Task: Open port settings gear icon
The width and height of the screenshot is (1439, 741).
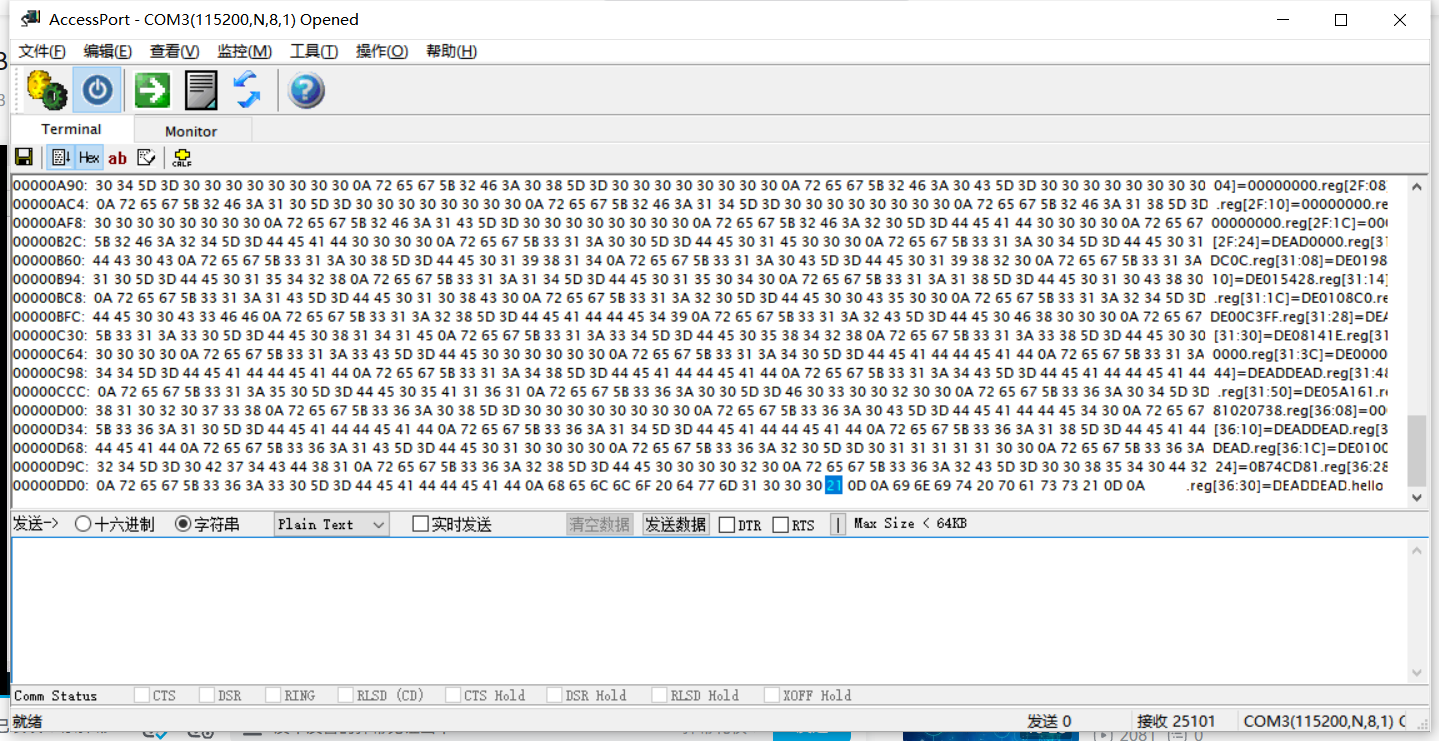Action: tap(47, 91)
